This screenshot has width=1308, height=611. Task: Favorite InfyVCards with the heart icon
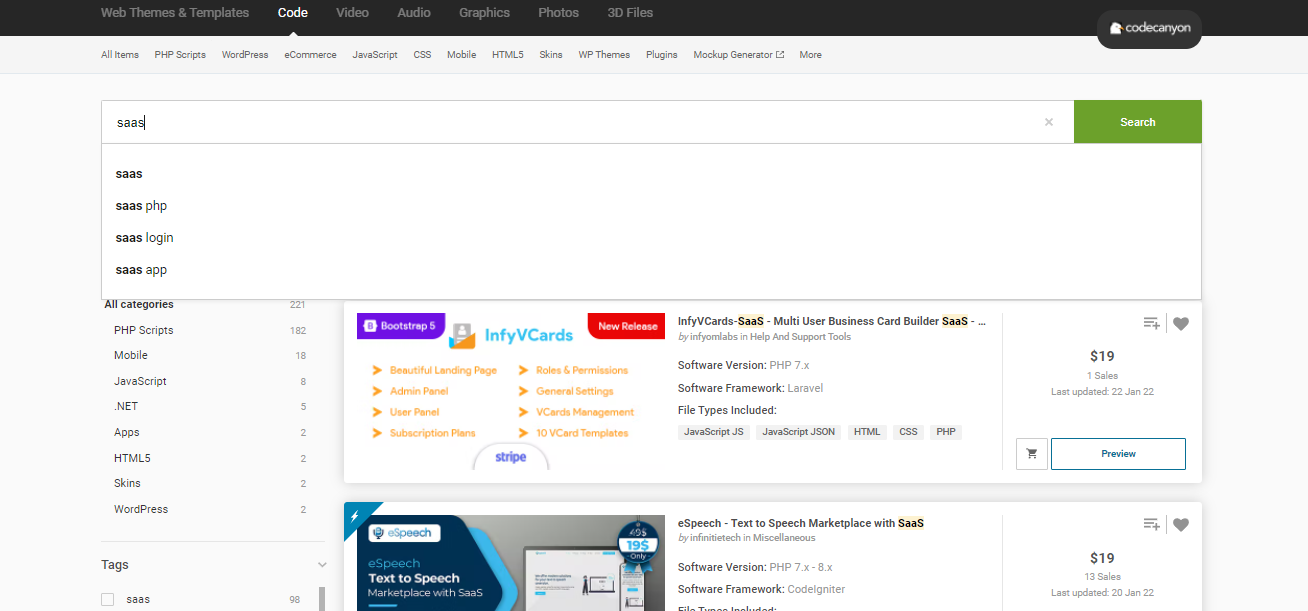coord(1181,323)
